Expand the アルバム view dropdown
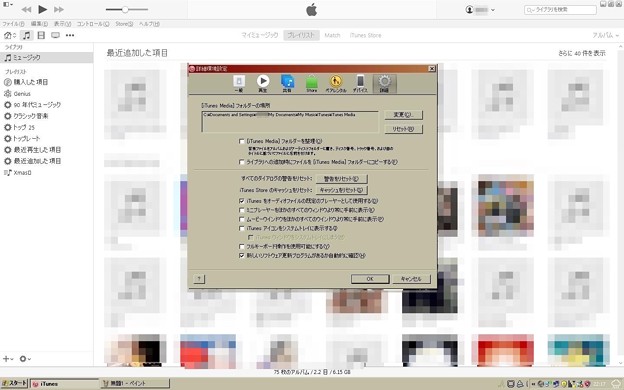This screenshot has height=390, width=624. coord(606,35)
